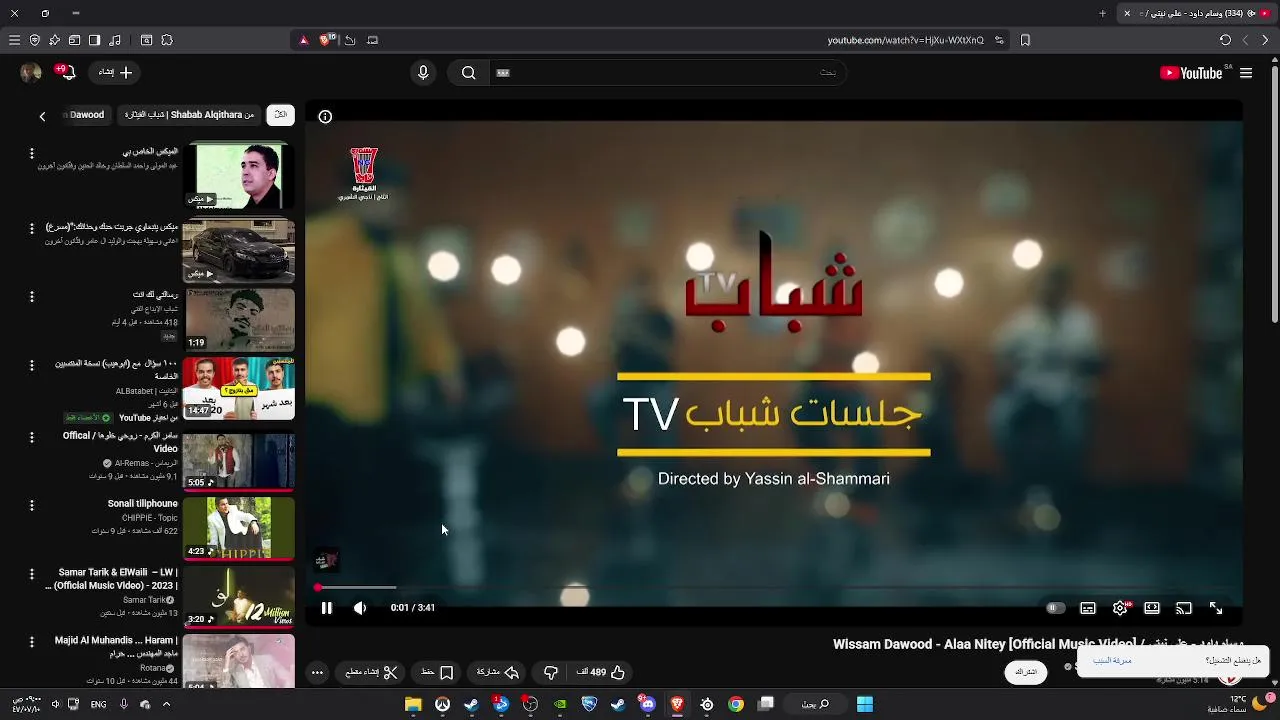This screenshot has height=720, width=1280.
Task: Open Sonali tillphoune video title
Action: click(143, 504)
